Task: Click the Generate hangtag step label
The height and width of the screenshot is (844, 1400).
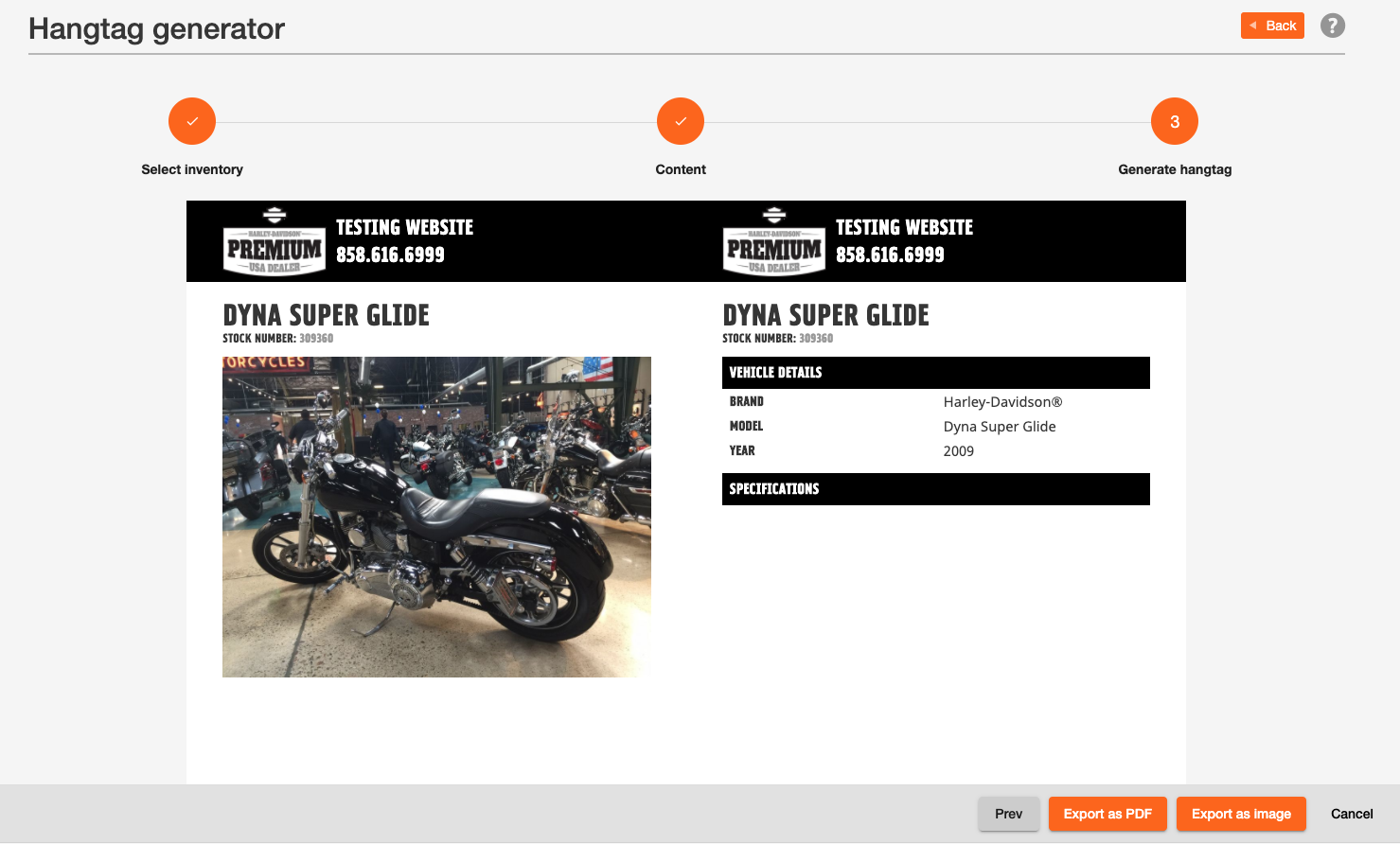Action: click(x=1174, y=169)
